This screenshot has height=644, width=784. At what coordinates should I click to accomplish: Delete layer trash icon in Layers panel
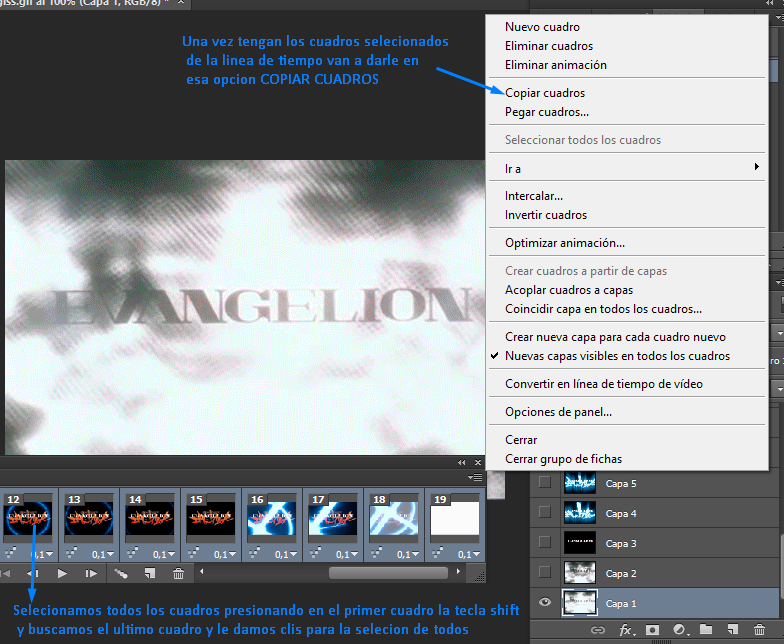tap(759, 630)
